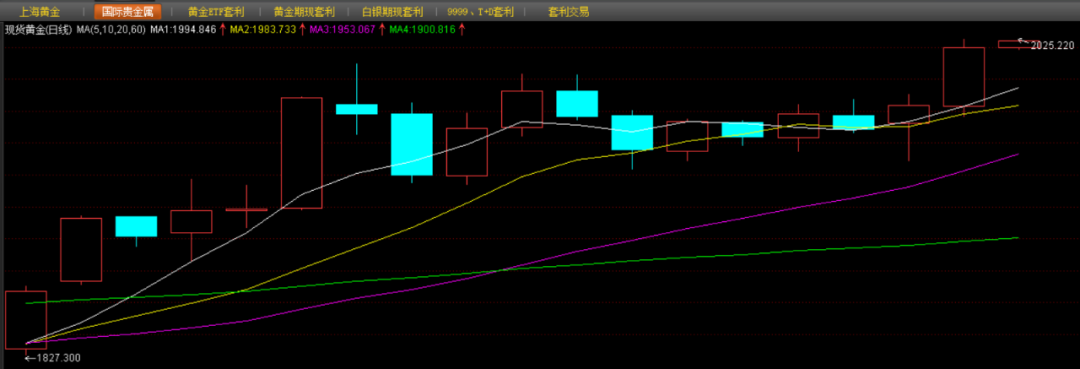Select the first candlestick above 1827.300
This screenshot has width=1080, height=369.
tap(25, 319)
